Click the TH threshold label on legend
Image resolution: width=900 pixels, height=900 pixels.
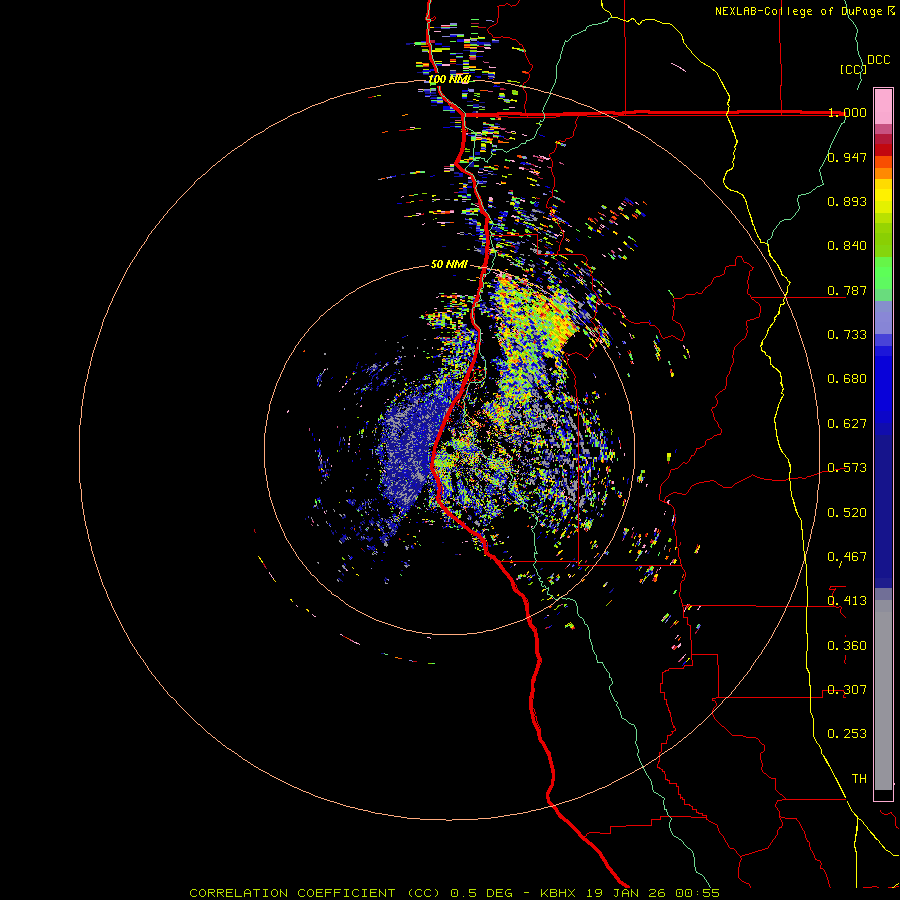point(859,779)
